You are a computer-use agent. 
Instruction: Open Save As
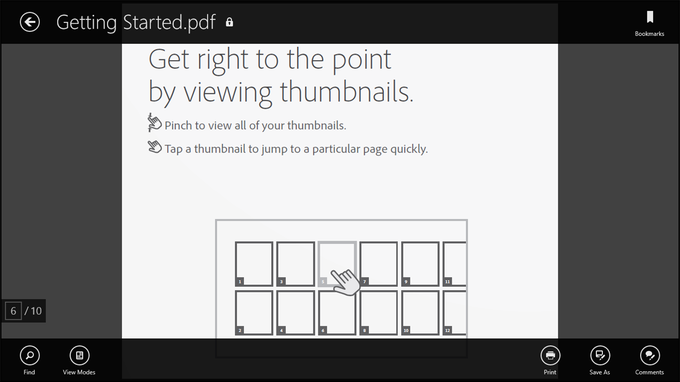click(x=600, y=360)
